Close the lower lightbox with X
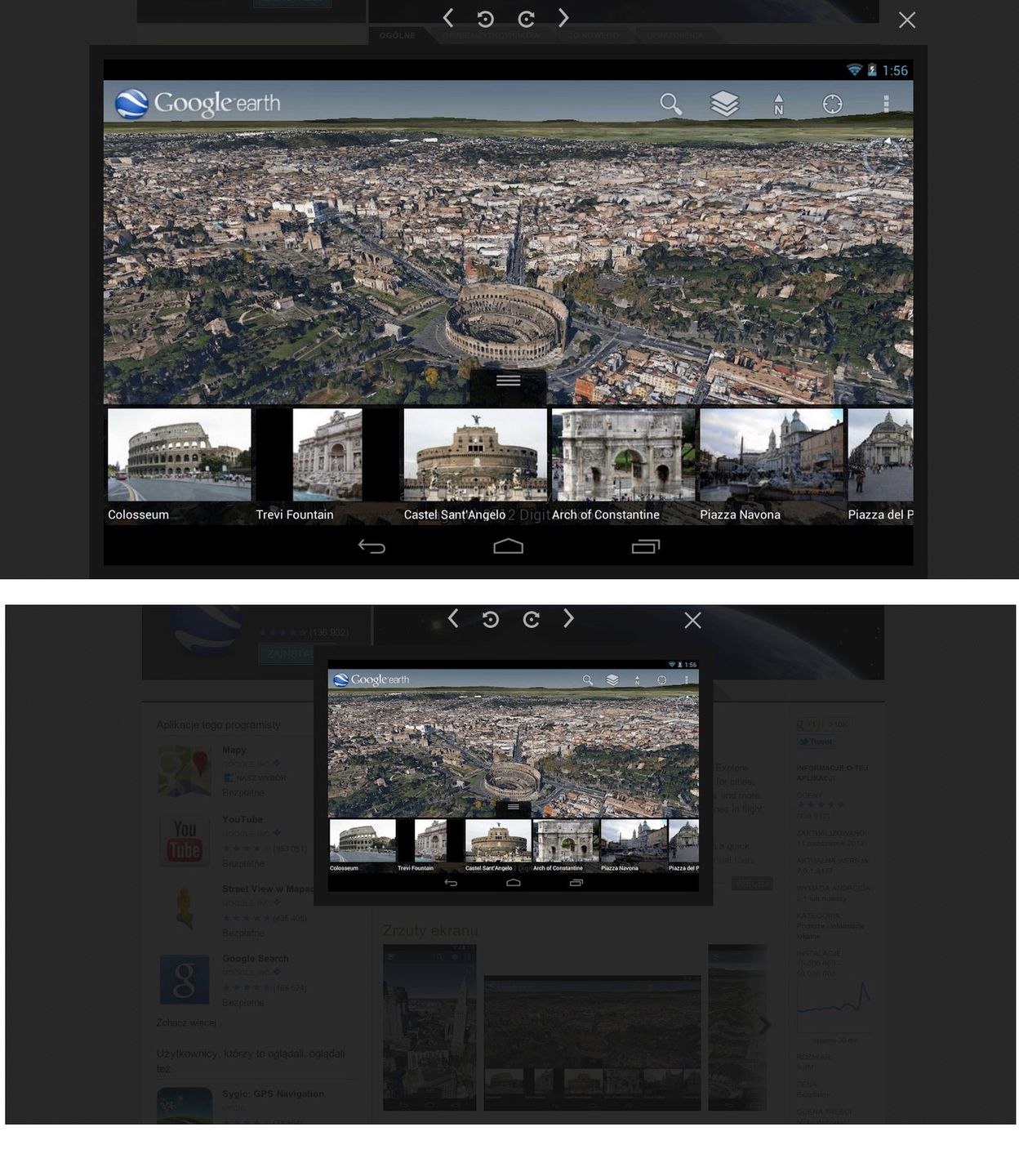The image size is (1019, 1176). [x=692, y=621]
